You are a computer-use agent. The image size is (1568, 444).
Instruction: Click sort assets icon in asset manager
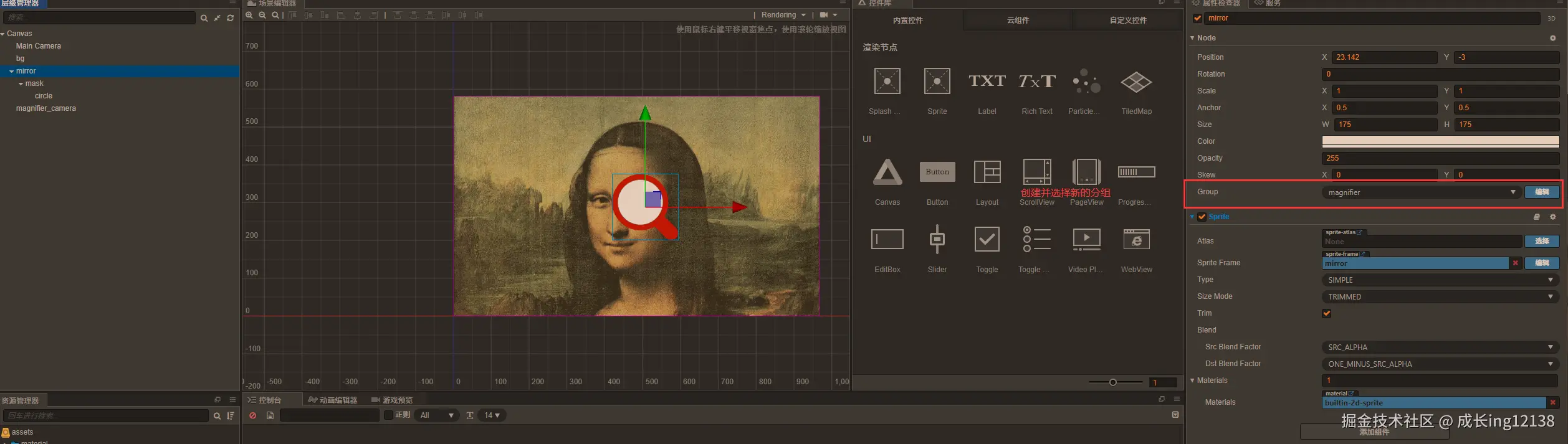pos(231,416)
